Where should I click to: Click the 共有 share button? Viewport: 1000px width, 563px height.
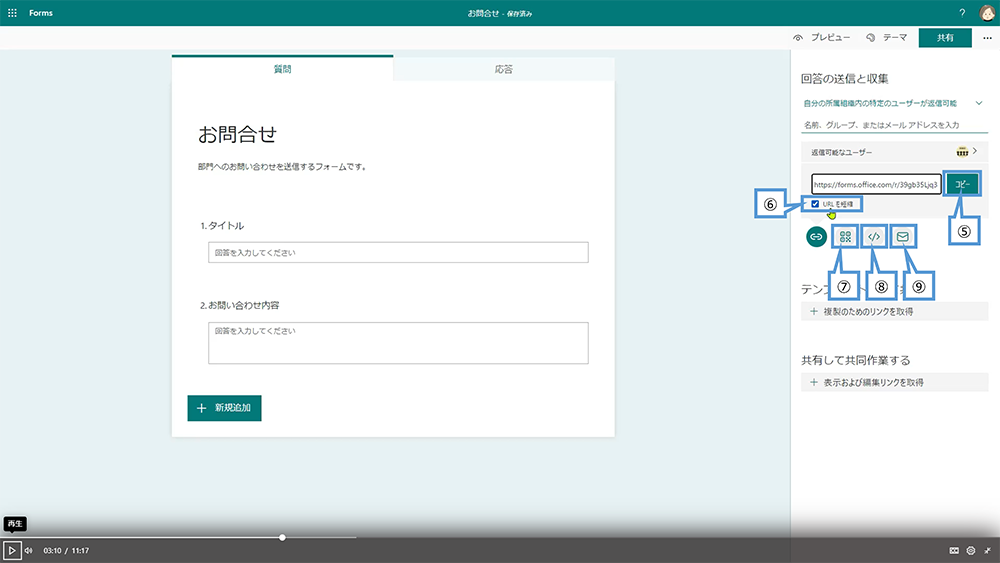[x=945, y=38]
